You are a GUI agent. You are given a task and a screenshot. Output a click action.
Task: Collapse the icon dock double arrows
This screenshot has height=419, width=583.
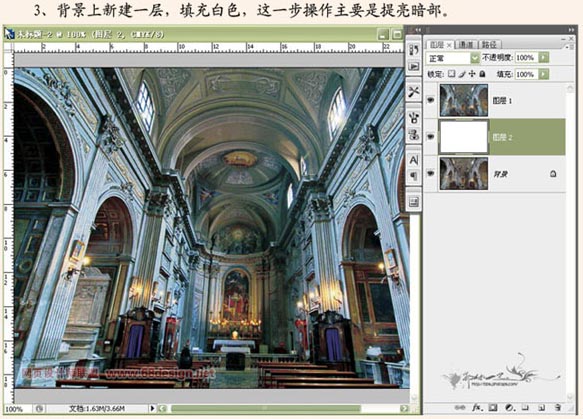coord(418,29)
